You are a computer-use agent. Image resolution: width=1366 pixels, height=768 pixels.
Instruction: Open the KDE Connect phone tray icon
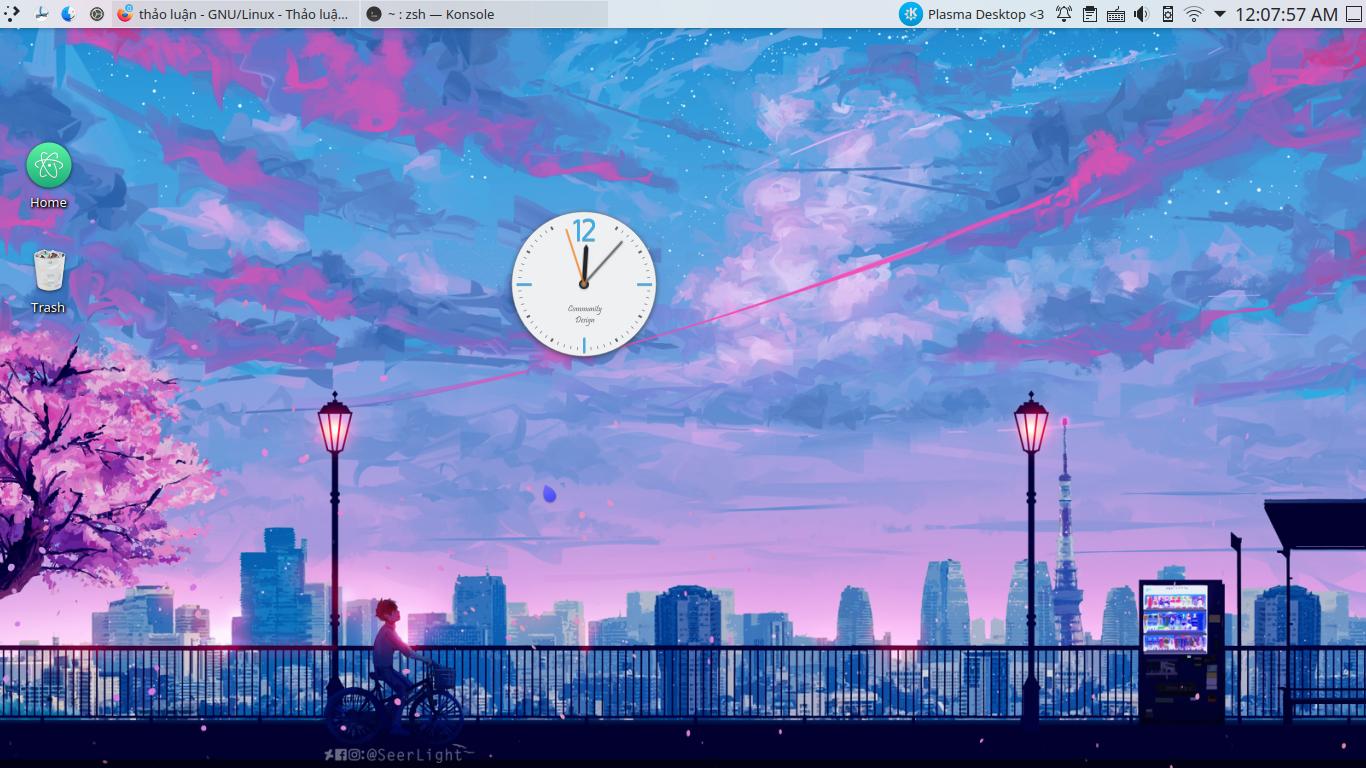(x=1167, y=14)
